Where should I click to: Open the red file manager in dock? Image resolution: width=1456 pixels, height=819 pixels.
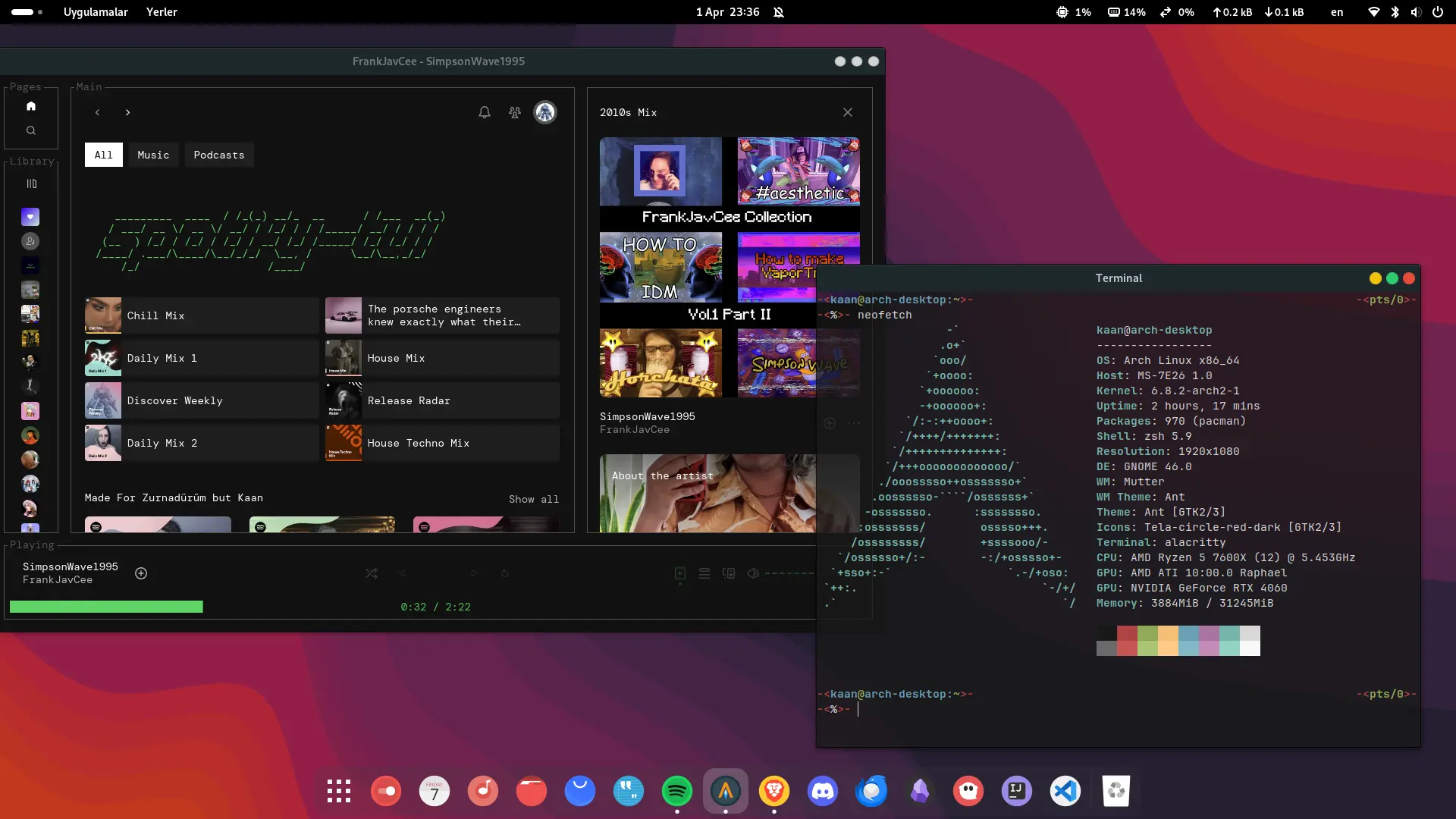coord(532,791)
